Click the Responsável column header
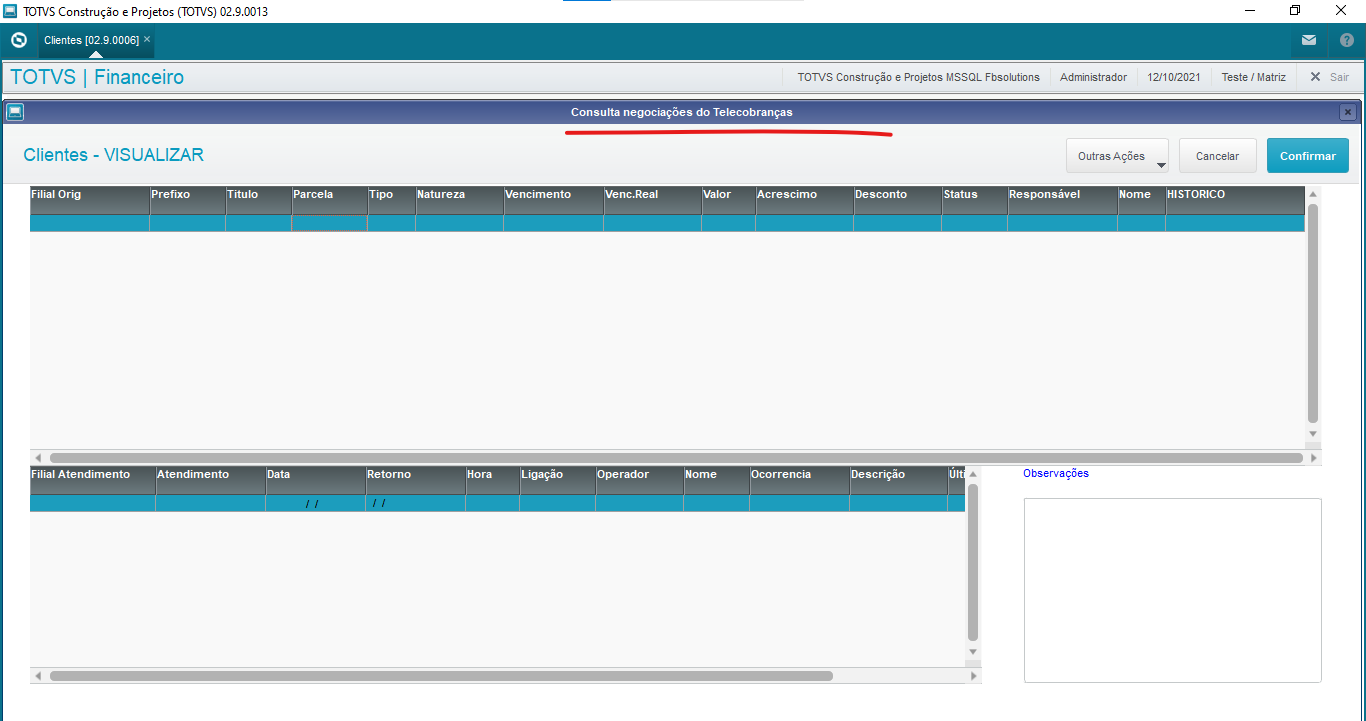The height and width of the screenshot is (721, 1366). [x=1062, y=200]
